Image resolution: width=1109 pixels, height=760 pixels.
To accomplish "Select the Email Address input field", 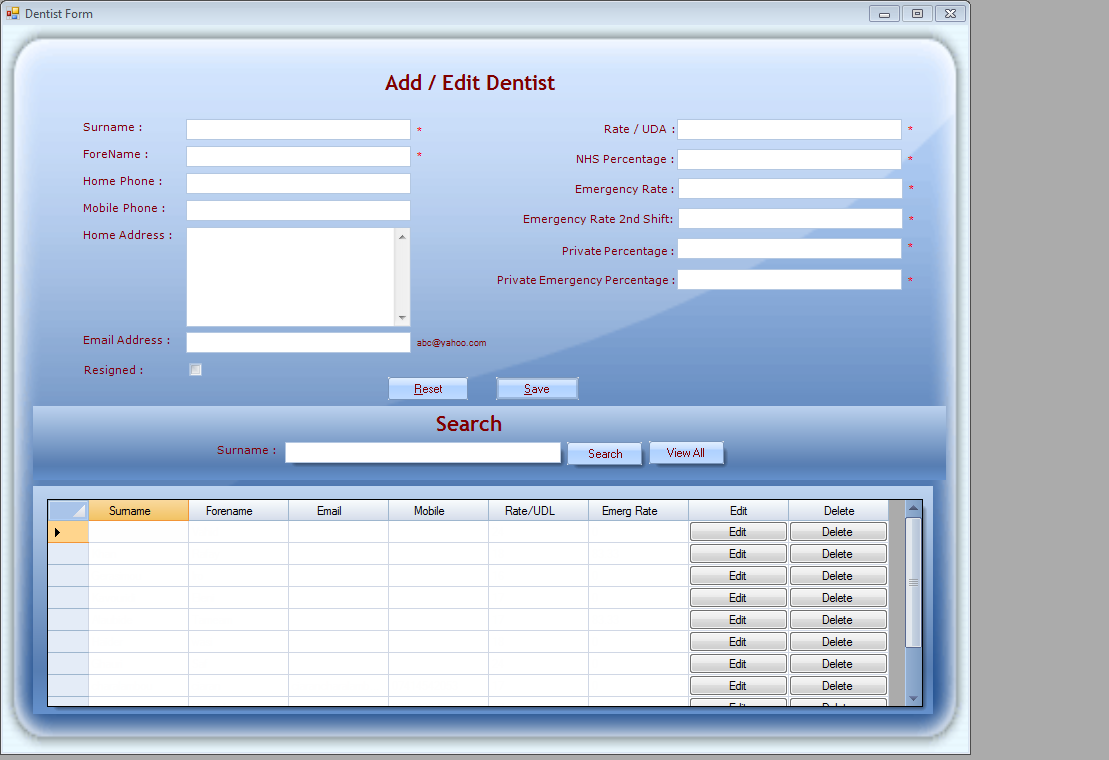I will [x=298, y=343].
